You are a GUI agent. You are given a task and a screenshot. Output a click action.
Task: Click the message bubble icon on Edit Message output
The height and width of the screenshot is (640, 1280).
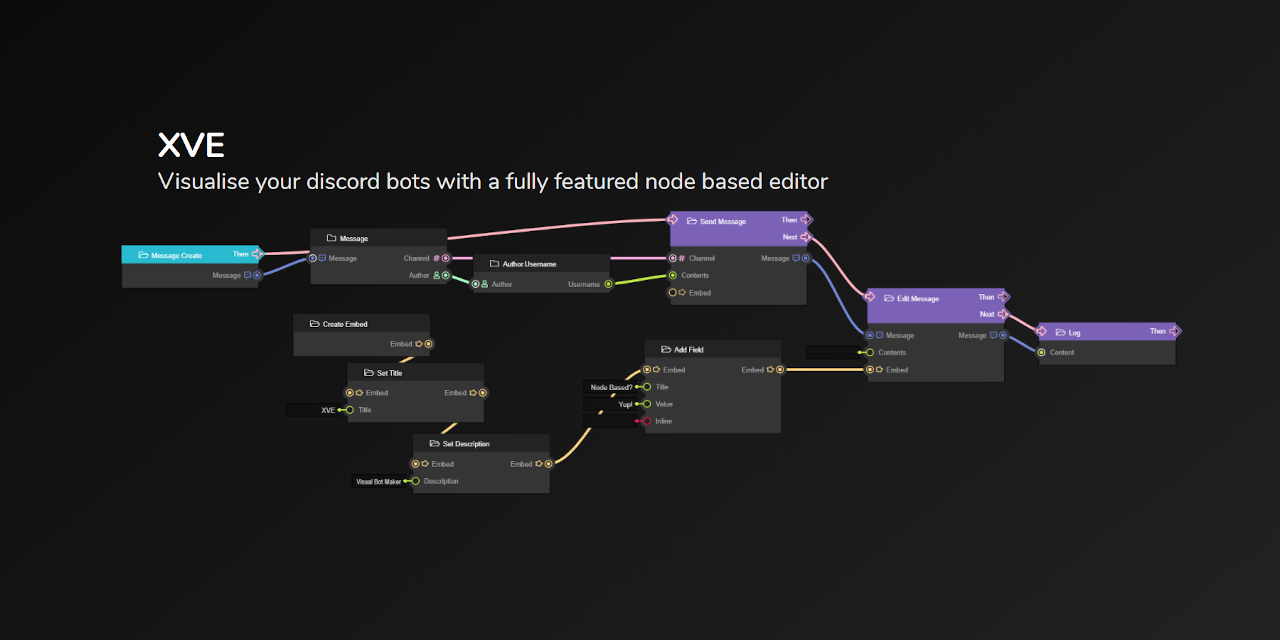992,335
